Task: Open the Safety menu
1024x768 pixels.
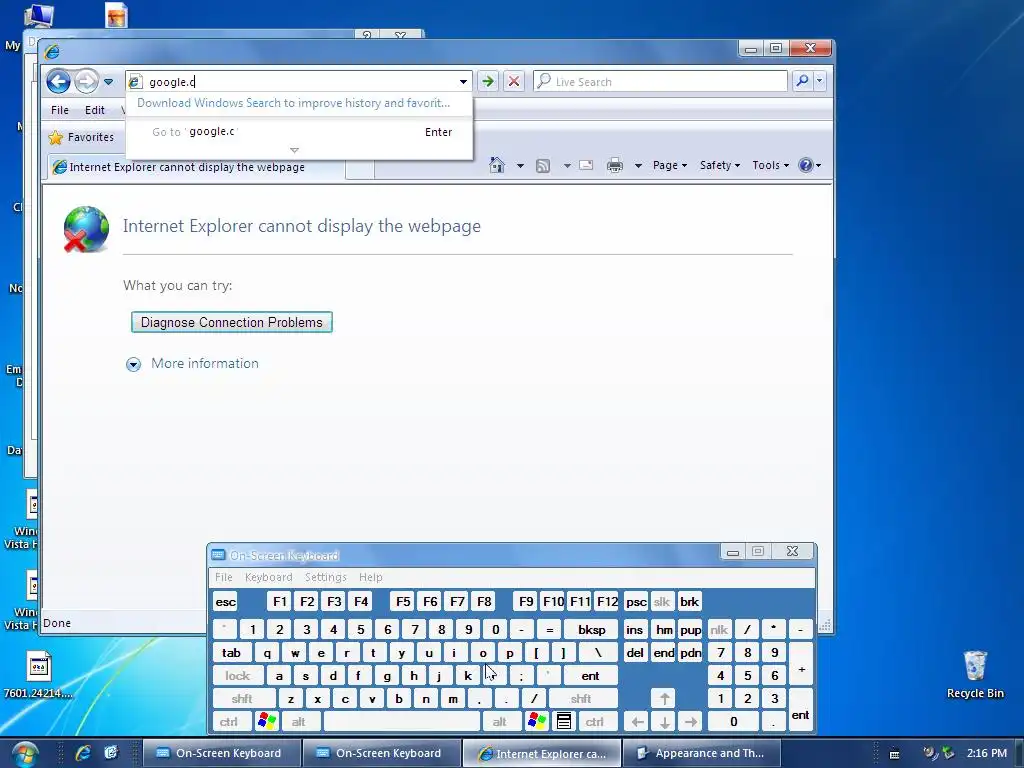Action: point(720,165)
